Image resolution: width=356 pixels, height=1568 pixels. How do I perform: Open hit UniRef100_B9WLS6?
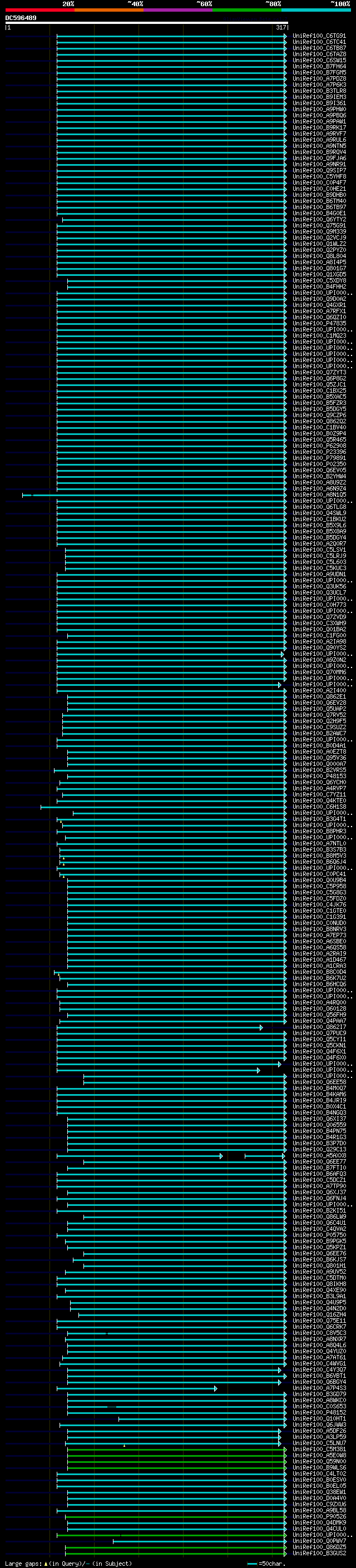[x=319, y=1467]
